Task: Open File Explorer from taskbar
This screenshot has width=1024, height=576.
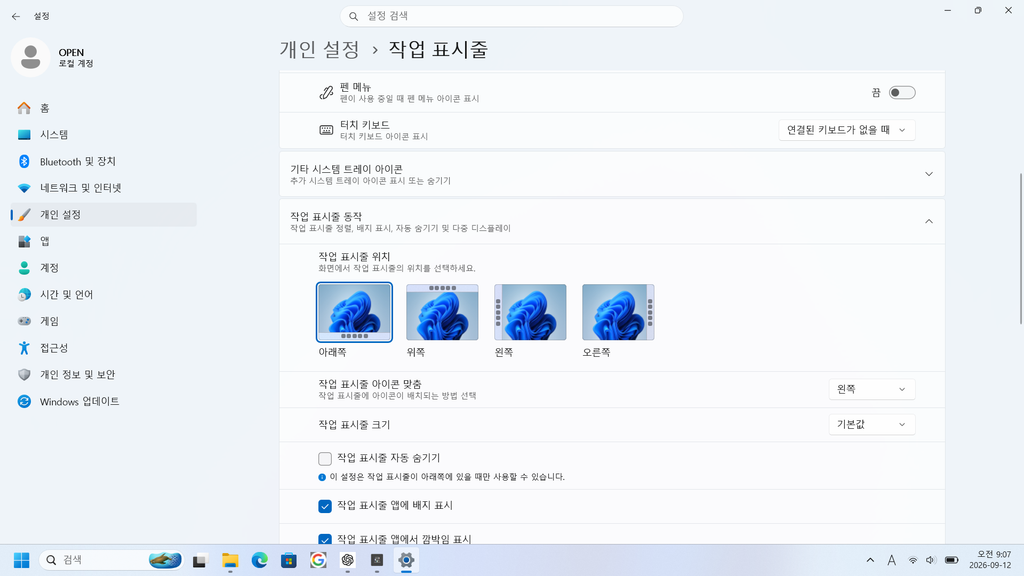Action: click(230, 560)
